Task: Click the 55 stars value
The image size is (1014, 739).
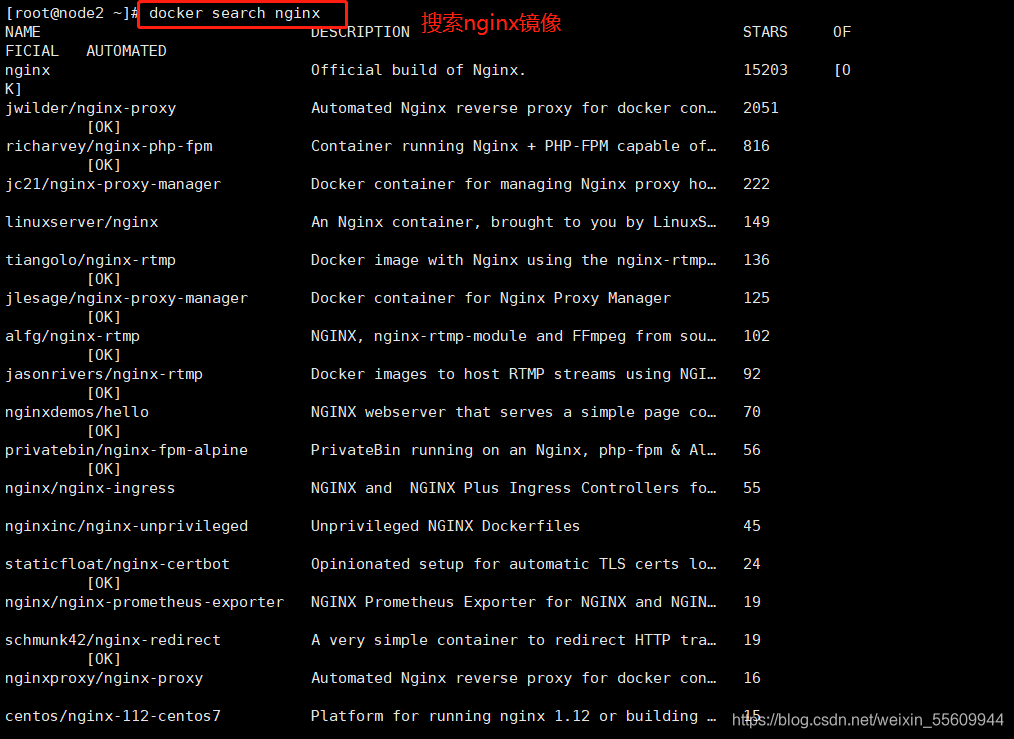Action: coord(752,488)
